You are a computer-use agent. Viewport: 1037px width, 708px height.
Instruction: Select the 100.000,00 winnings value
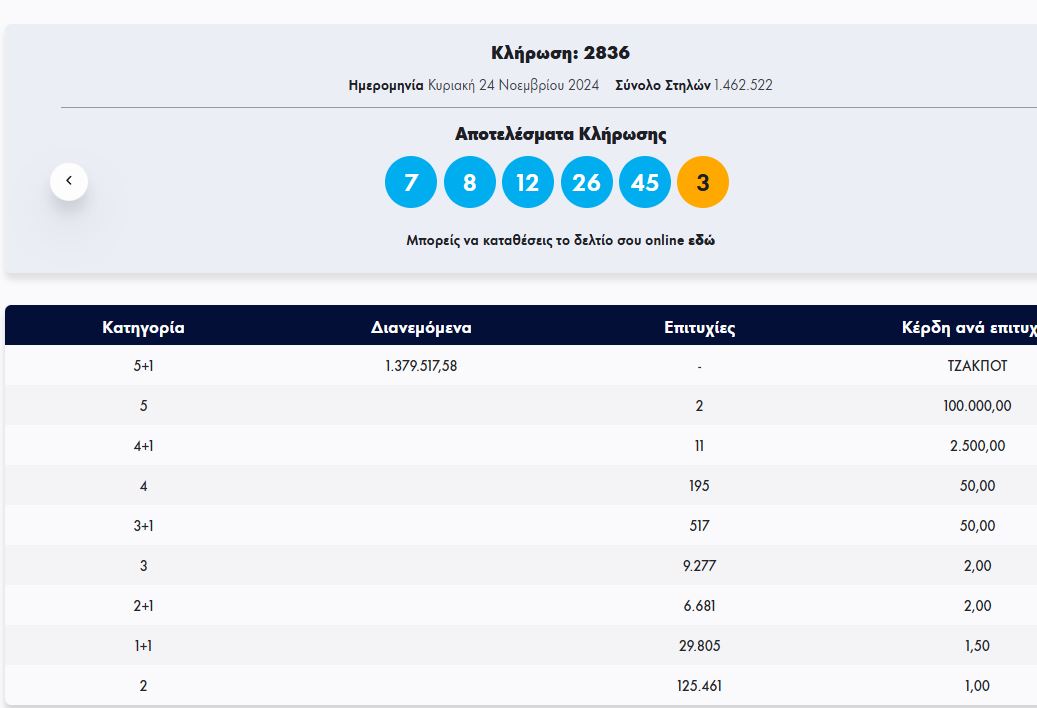pos(977,406)
